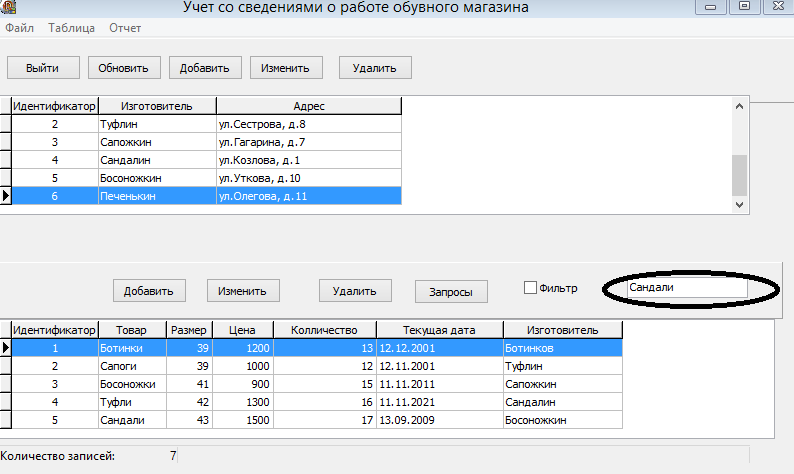Click the record count value 7
This screenshot has width=794, height=474.
(x=173, y=456)
